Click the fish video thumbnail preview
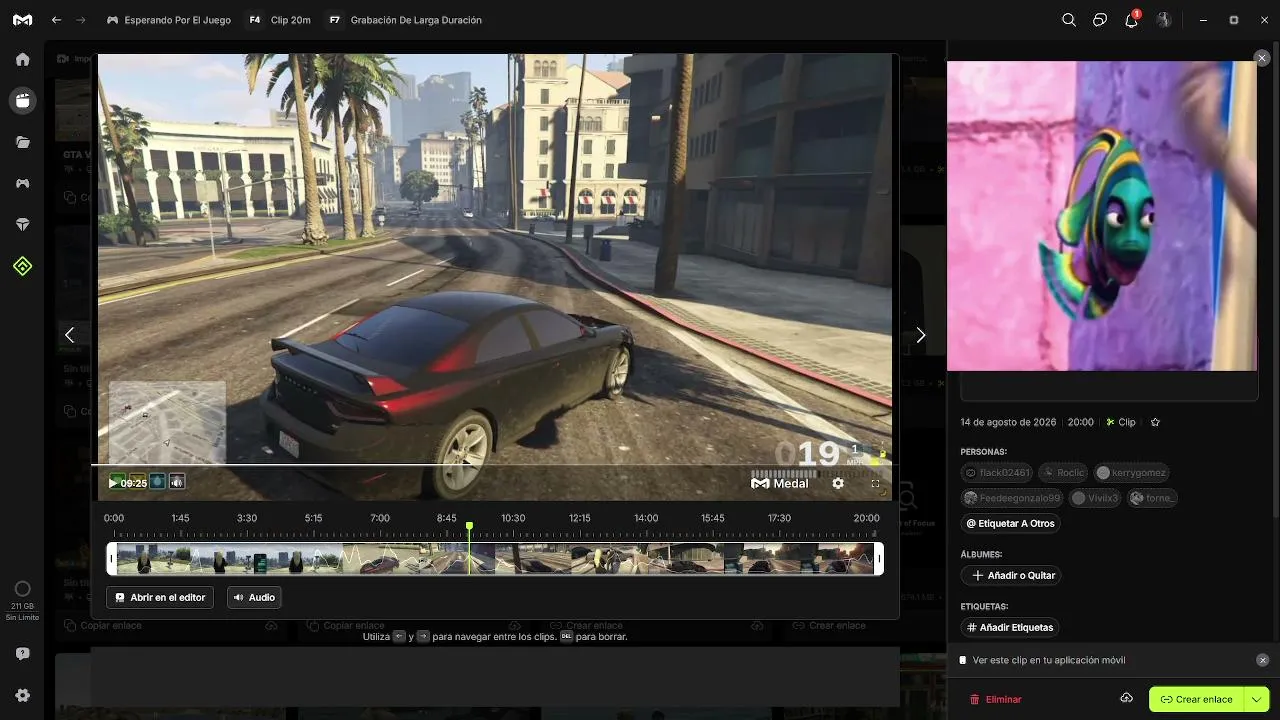 (1102, 216)
